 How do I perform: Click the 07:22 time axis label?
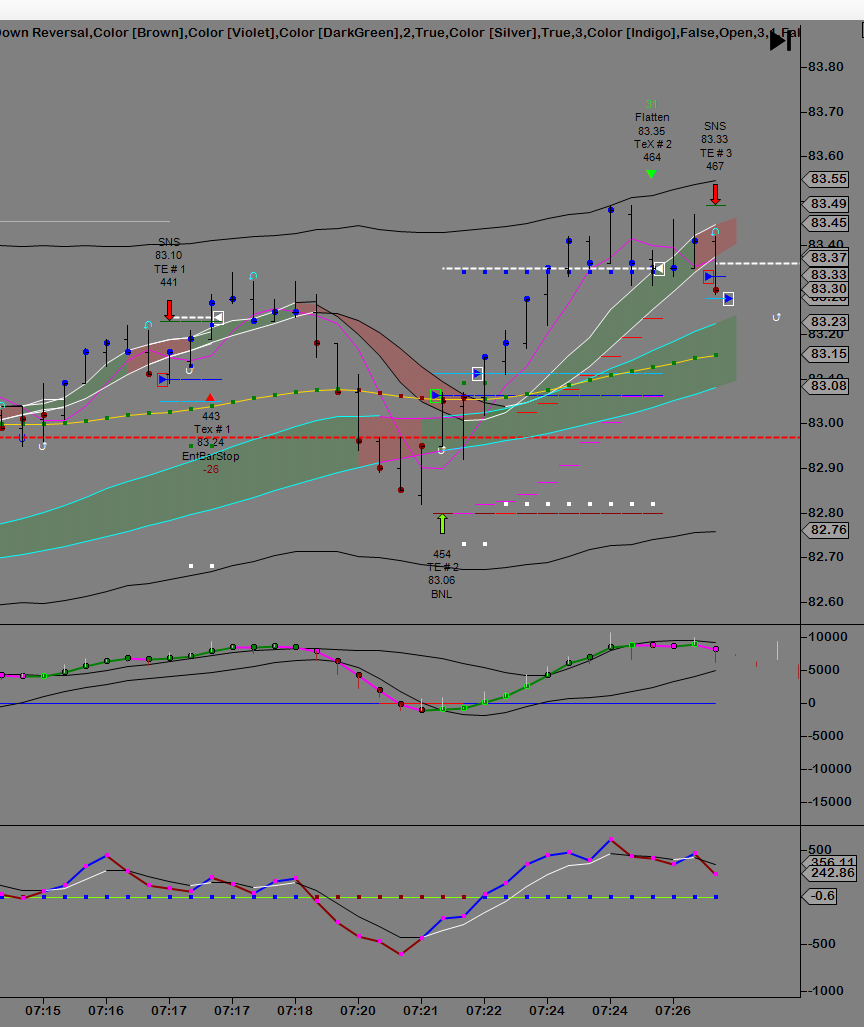click(483, 1011)
